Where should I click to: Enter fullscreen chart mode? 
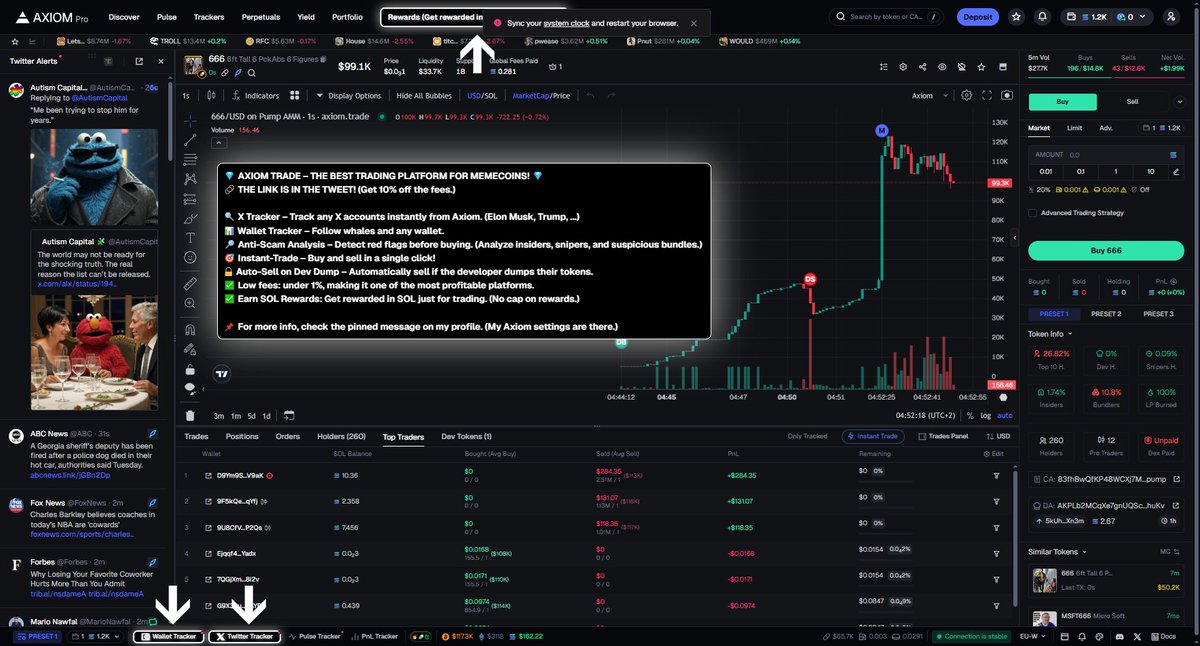(x=987, y=96)
